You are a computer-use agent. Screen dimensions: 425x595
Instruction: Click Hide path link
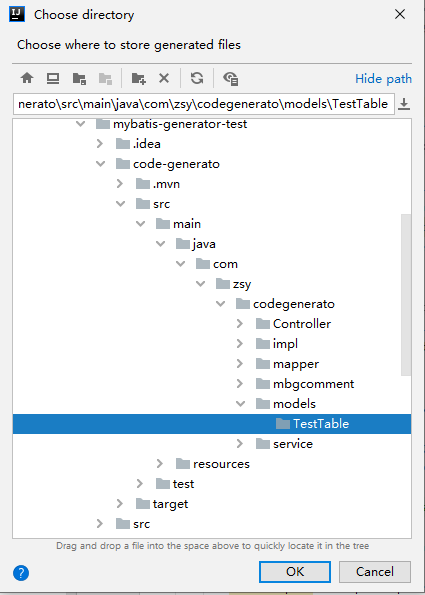pyautogui.click(x=383, y=79)
